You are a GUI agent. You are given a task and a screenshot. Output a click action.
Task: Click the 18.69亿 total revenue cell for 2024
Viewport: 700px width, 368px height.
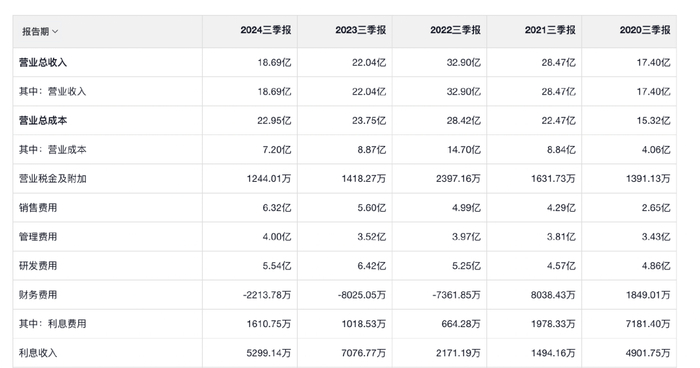(x=274, y=63)
